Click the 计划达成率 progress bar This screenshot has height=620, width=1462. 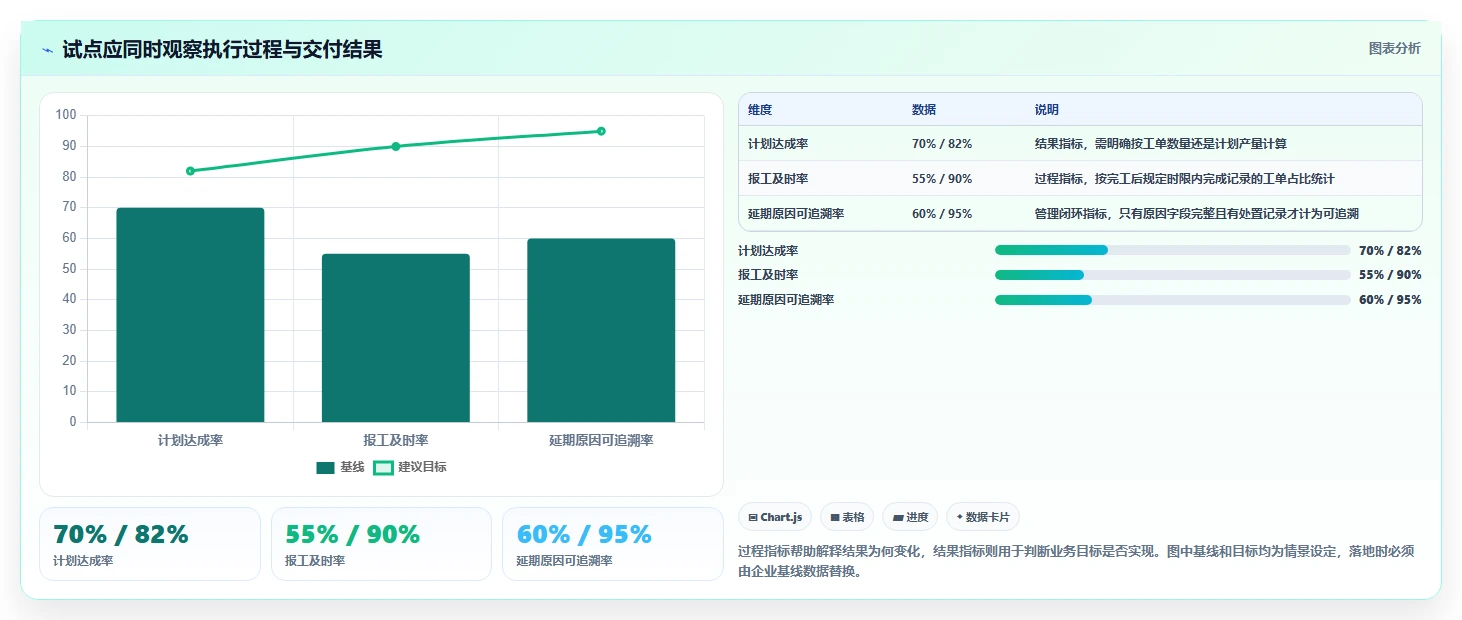click(1173, 250)
